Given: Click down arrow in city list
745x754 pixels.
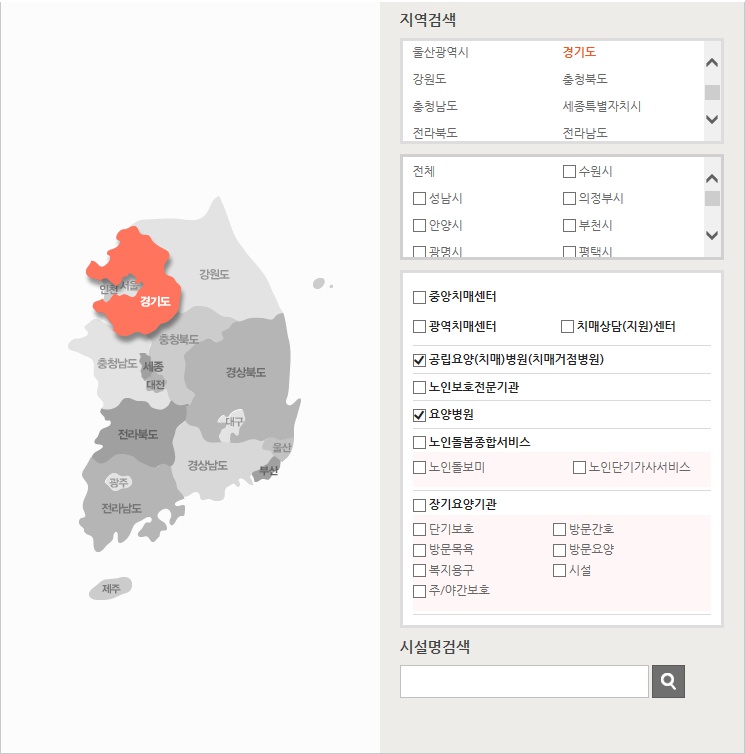Looking at the screenshot, I should point(712,235).
